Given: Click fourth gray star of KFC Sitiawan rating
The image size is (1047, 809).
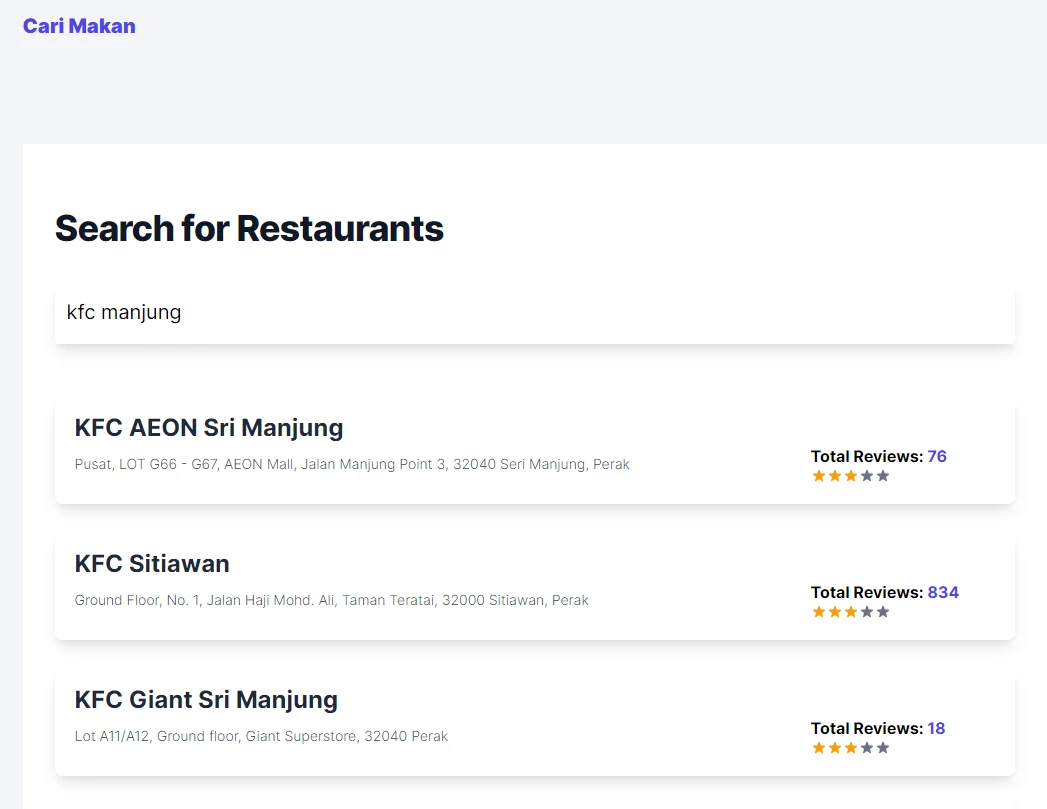Looking at the screenshot, I should [x=867, y=612].
